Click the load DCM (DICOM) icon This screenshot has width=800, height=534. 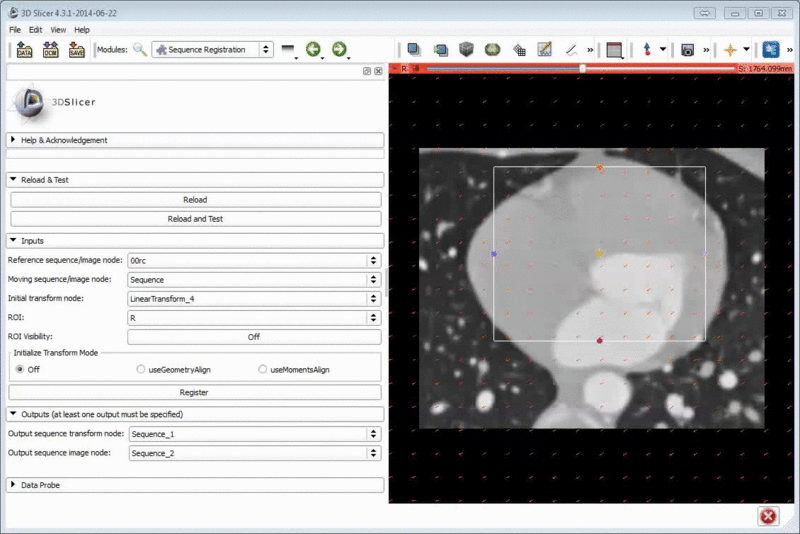[x=51, y=49]
